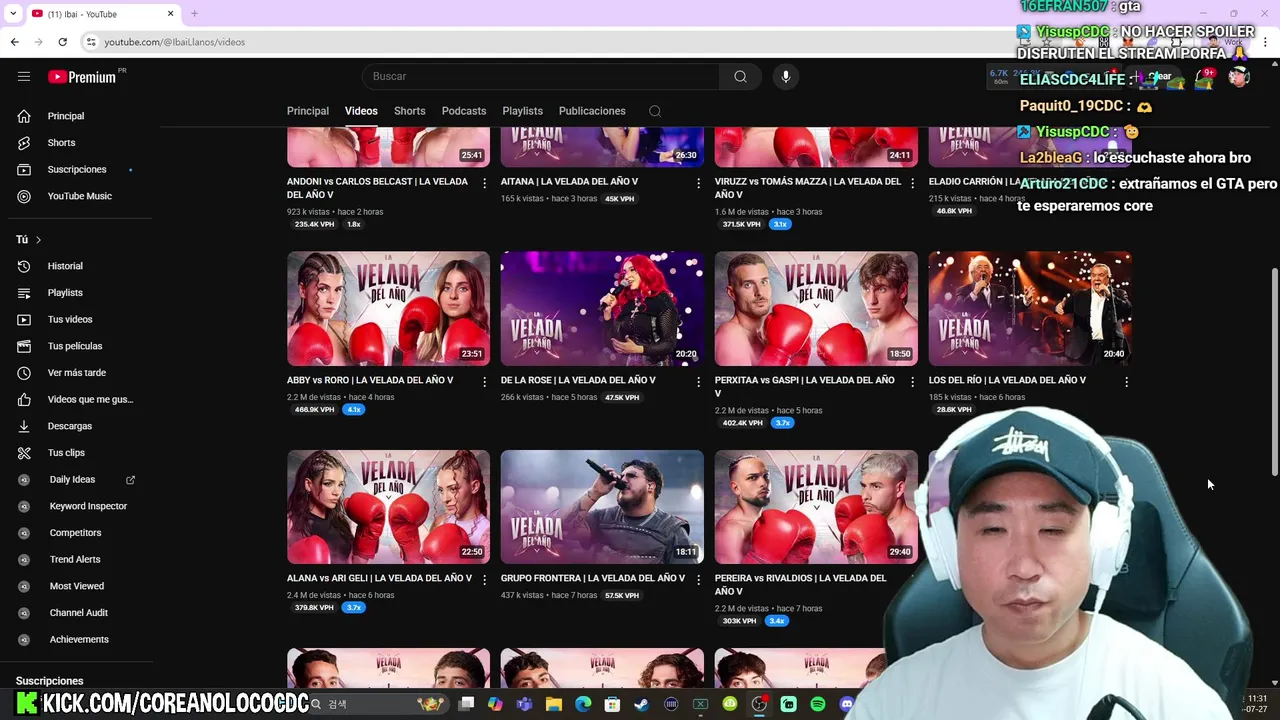The height and width of the screenshot is (720, 1280).
Task: Open Steam from the taskbar
Action: [x=641, y=704]
